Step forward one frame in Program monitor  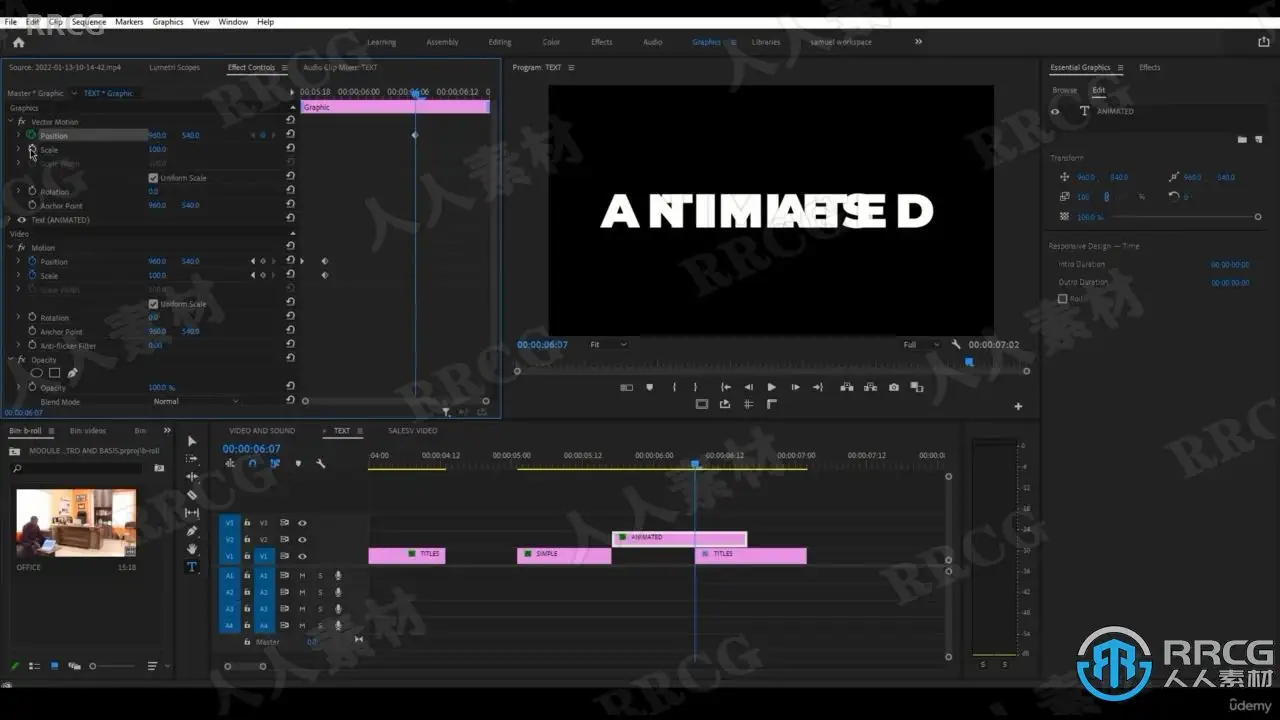pos(795,387)
